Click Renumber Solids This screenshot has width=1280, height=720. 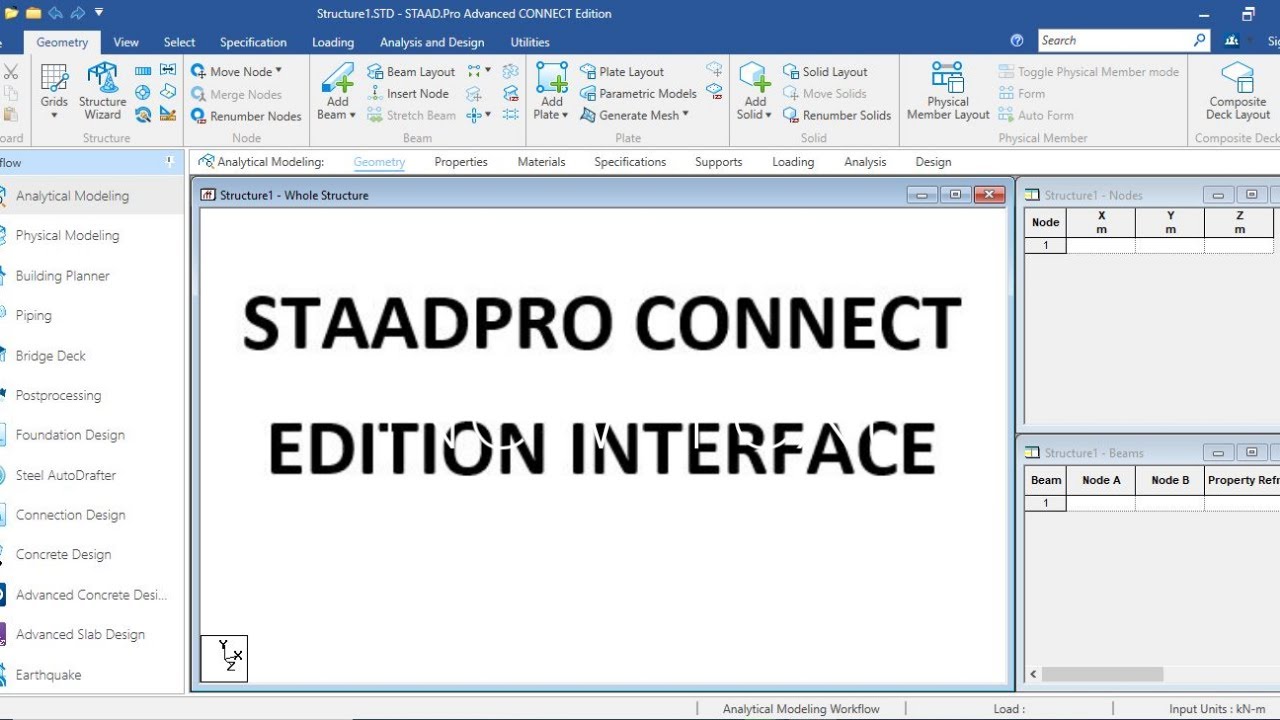[x=836, y=115]
